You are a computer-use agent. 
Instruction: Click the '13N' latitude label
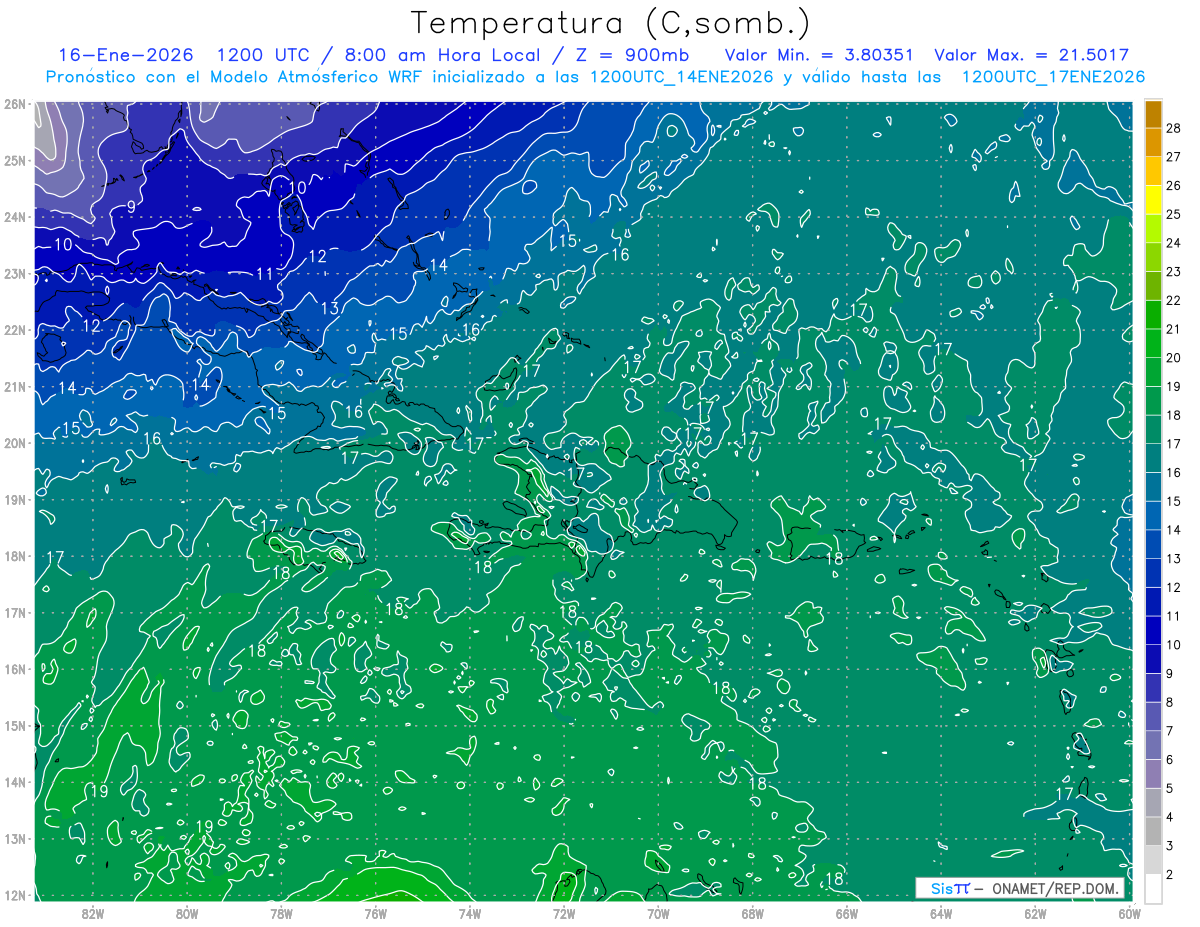coord(14,838)
